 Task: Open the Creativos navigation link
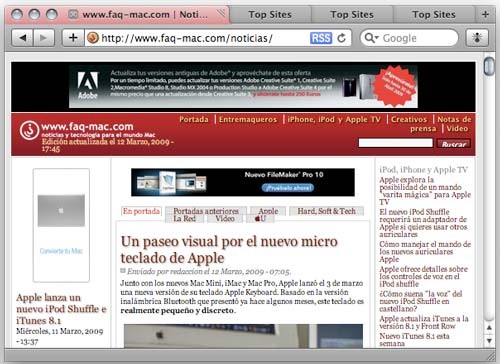(x=409, y=119)
